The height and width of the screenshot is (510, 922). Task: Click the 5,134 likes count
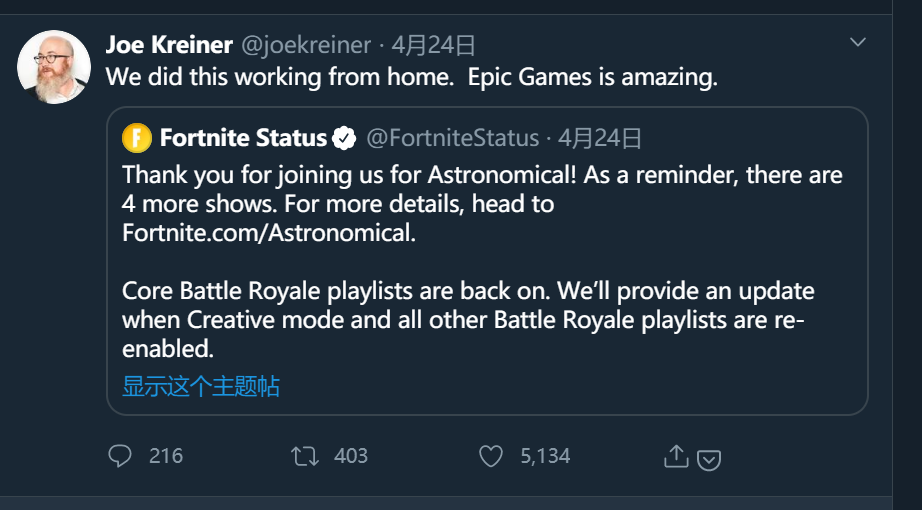545,456
